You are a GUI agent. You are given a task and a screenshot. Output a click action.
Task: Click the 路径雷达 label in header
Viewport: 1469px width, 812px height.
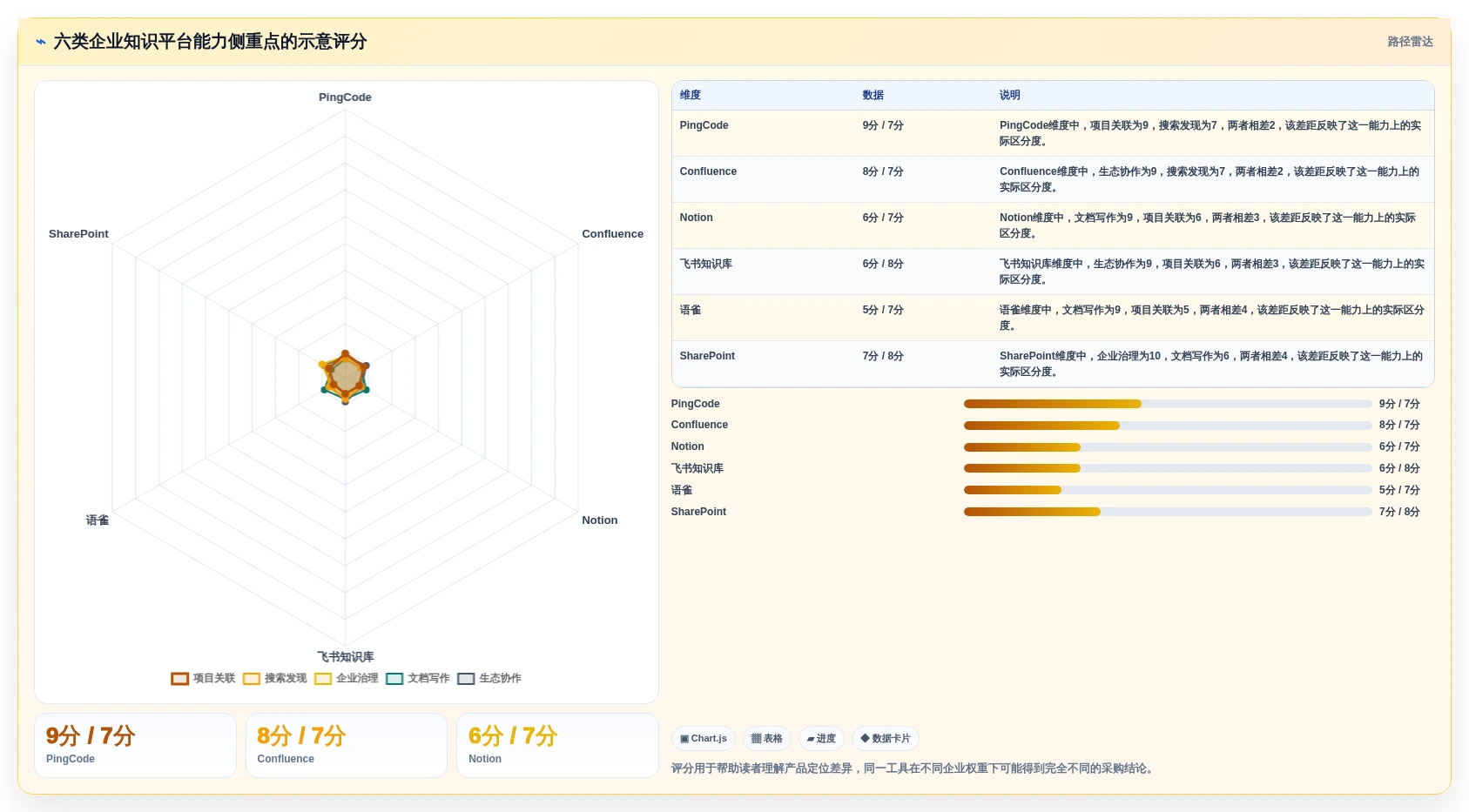coord(1410,42)
